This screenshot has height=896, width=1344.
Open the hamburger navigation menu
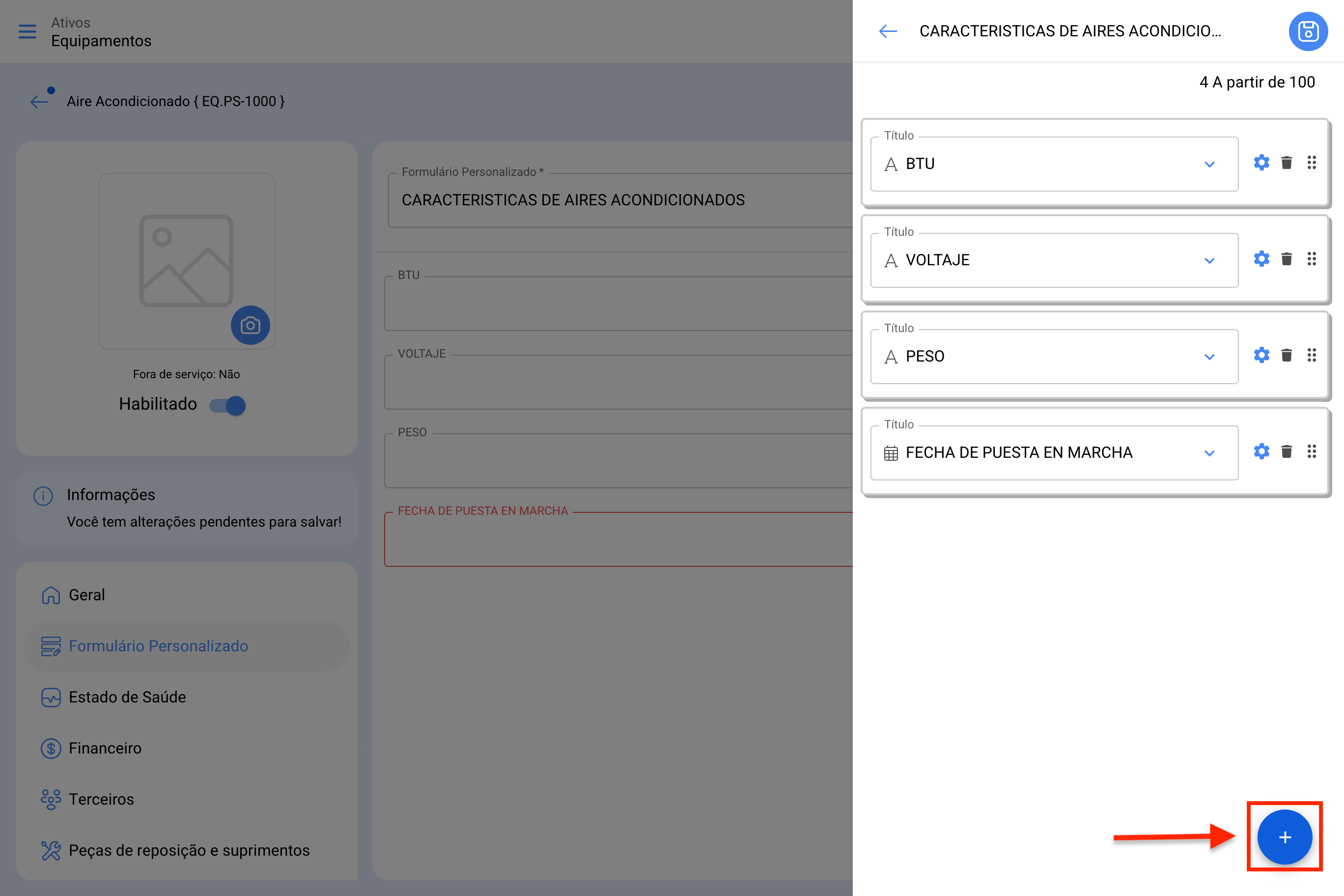click(27, 31)
